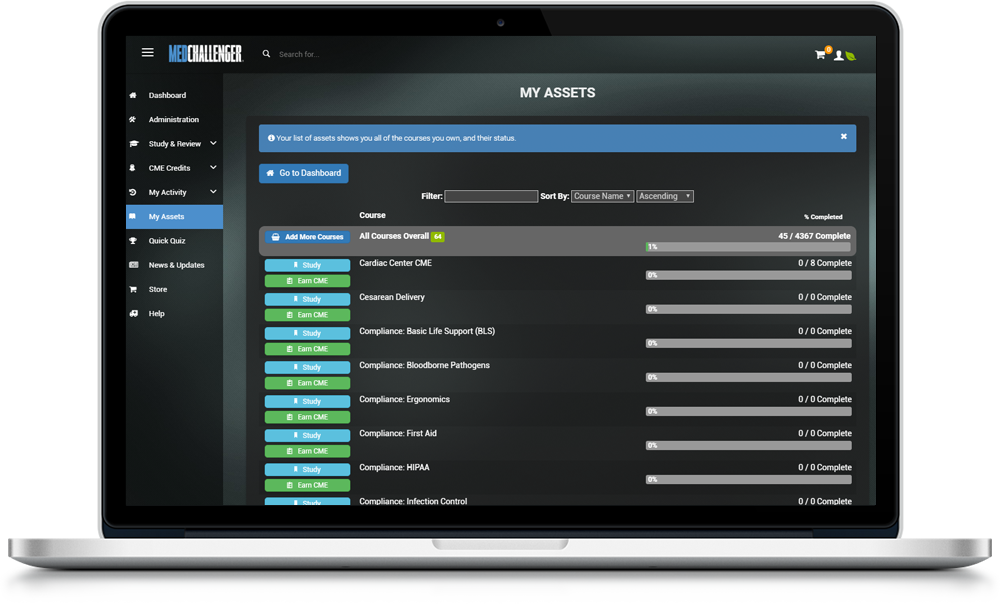Click the Dashboard home icon in sidebar

coord(133,96)
